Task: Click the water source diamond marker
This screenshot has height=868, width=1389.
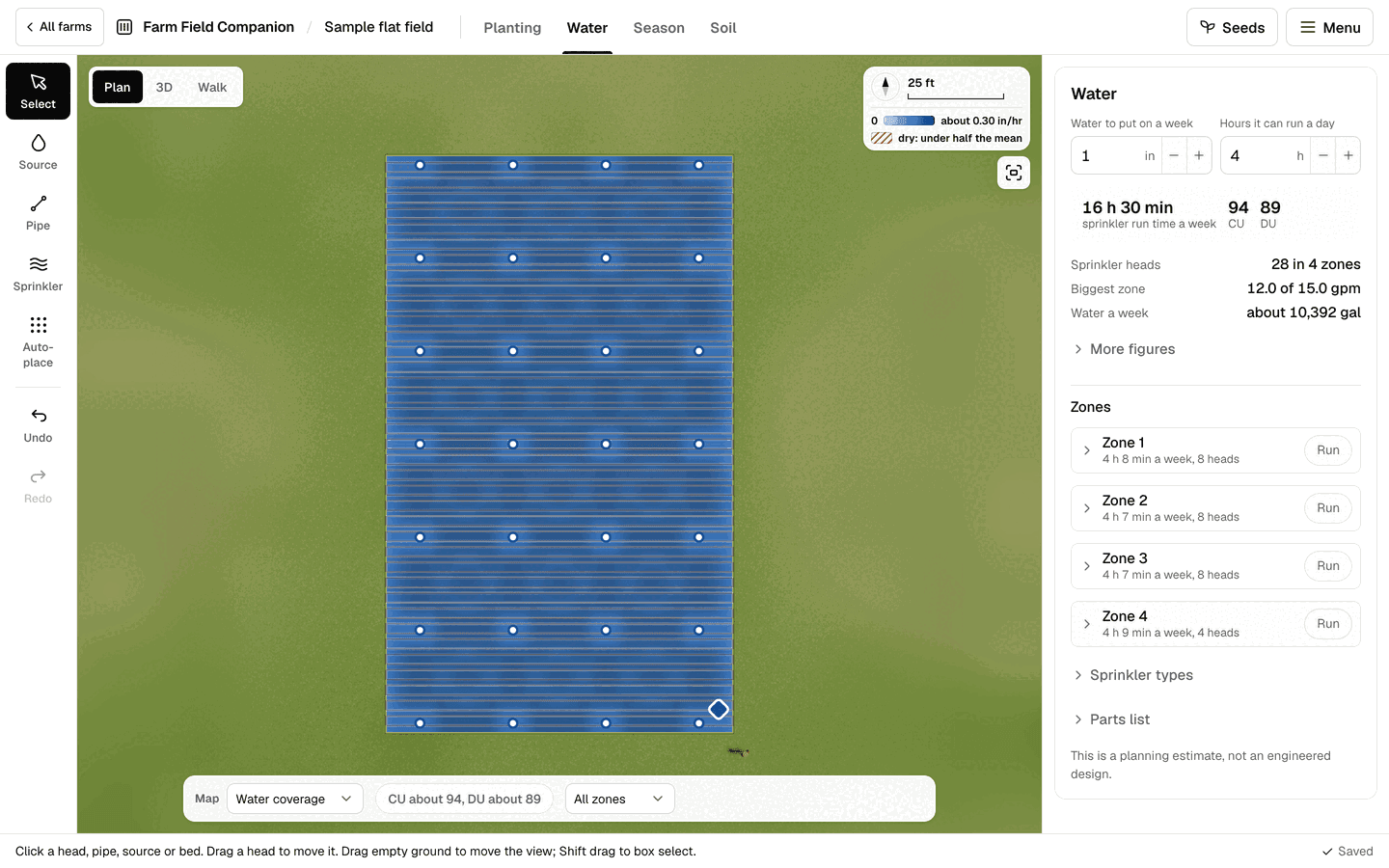Action: pos(719,710)
